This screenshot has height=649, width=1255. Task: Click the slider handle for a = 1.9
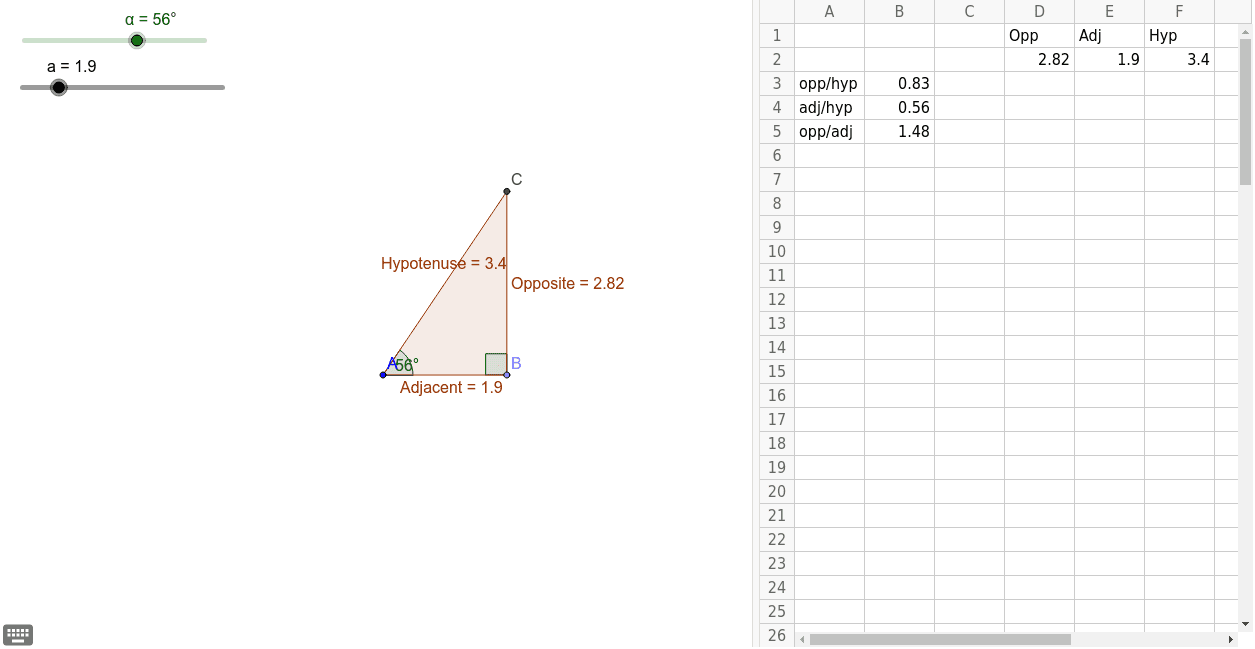(59, 87)
